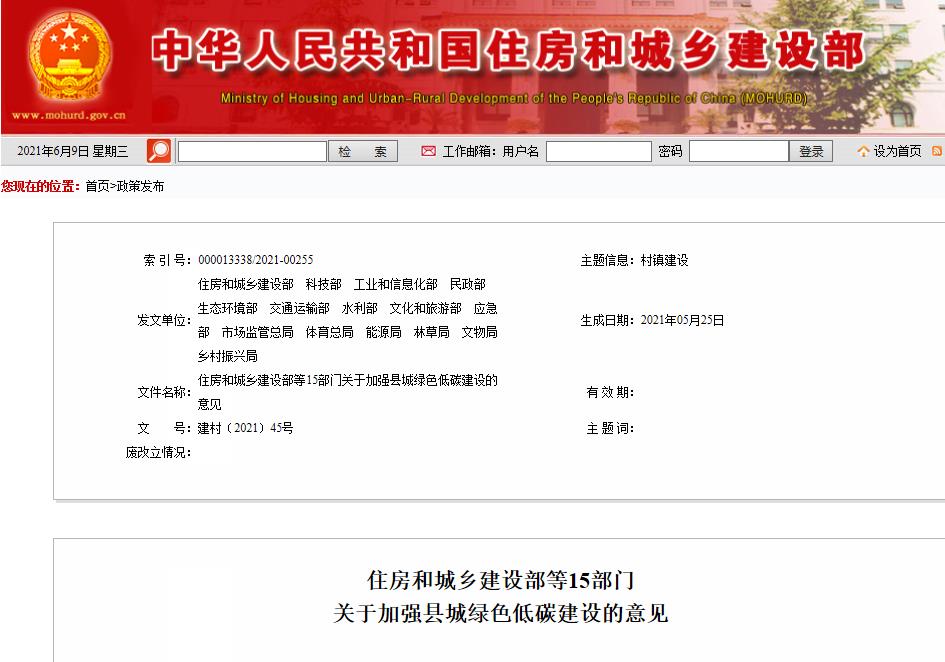Viewport: 945px width, 662px height.
Task: Open the 设为首页 link
Action: click(x=897, y=151)
